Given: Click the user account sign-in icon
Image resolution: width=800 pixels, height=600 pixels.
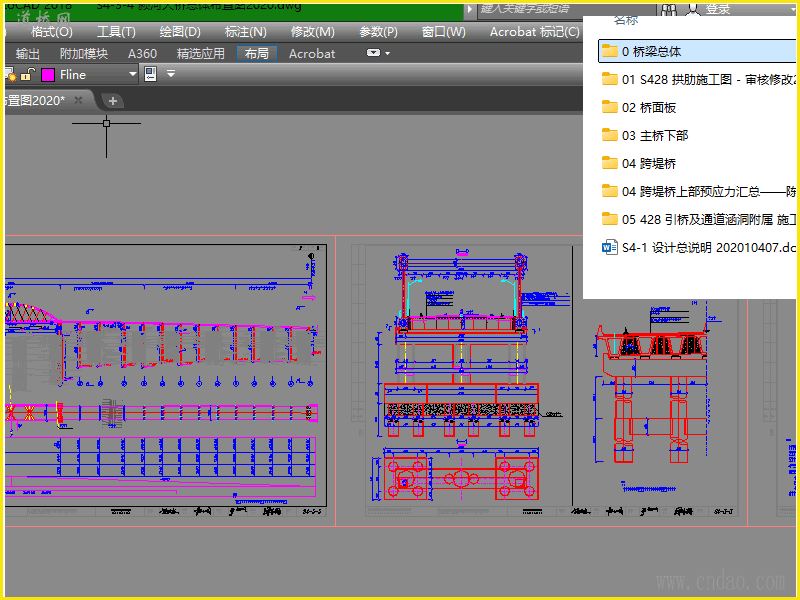Looking at the screenshot, I should pyautogui.click(x=693, y=9).
